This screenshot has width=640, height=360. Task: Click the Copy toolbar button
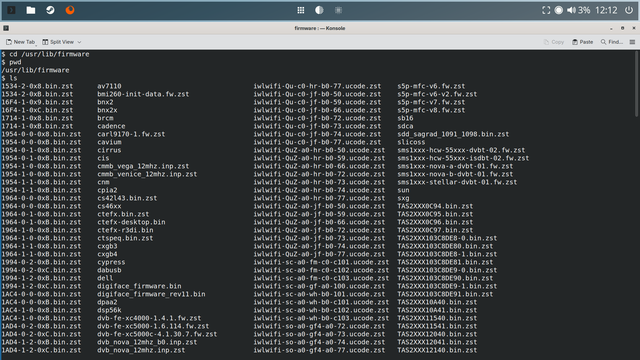pos(554,42)
